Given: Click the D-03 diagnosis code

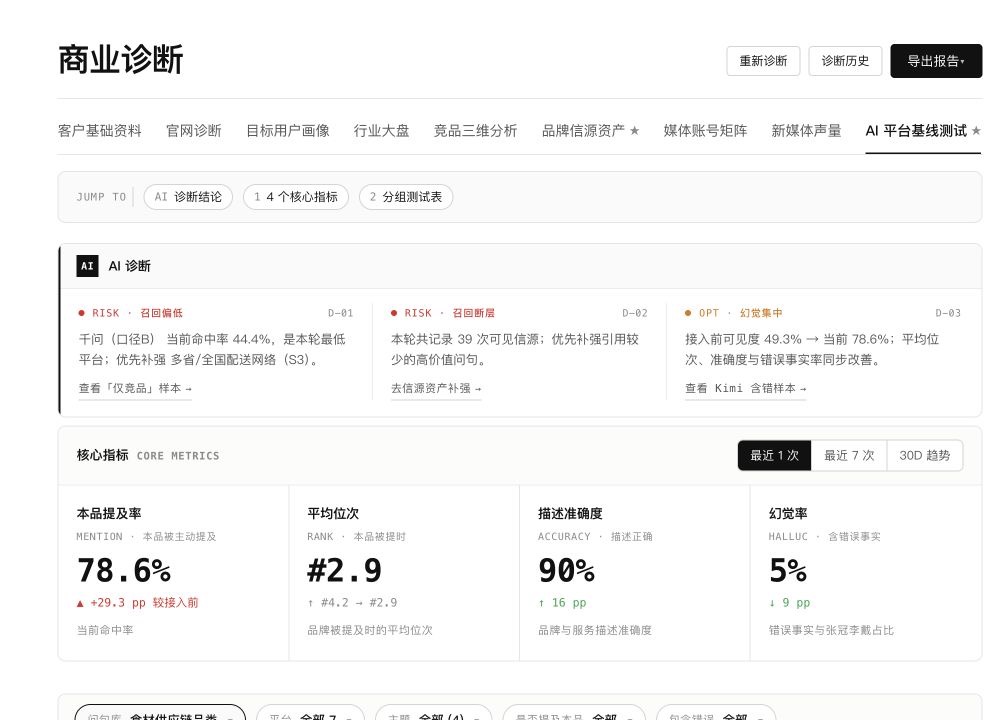Looking at the screenshot, I should pos(948,313).
